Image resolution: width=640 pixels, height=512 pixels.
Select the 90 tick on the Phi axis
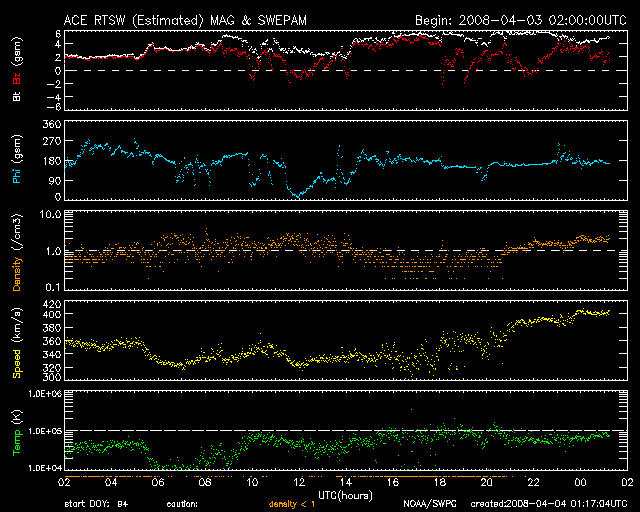point(55,180)
